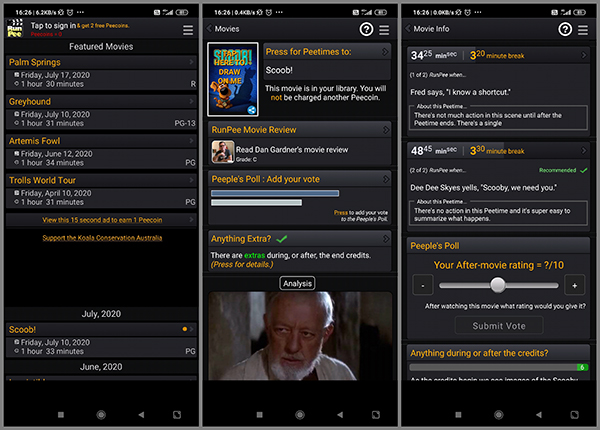This screenshot has width=600, height=430.
Task: View the 15 second ad to earn 1 Peecoin
Action: 102,220
